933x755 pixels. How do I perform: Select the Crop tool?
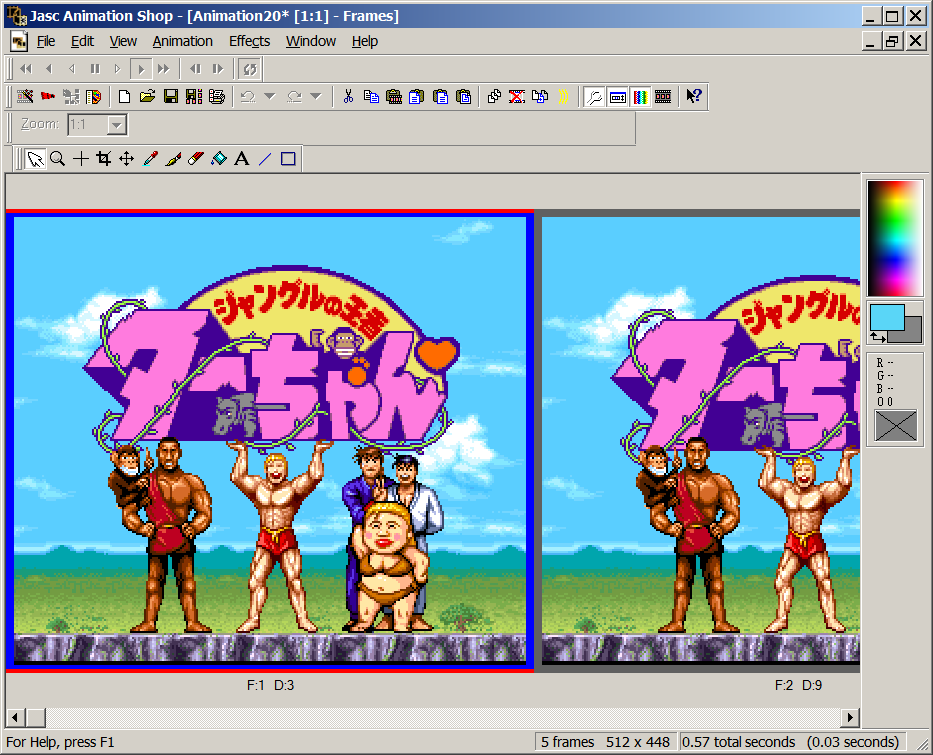(x=104, y=159)
